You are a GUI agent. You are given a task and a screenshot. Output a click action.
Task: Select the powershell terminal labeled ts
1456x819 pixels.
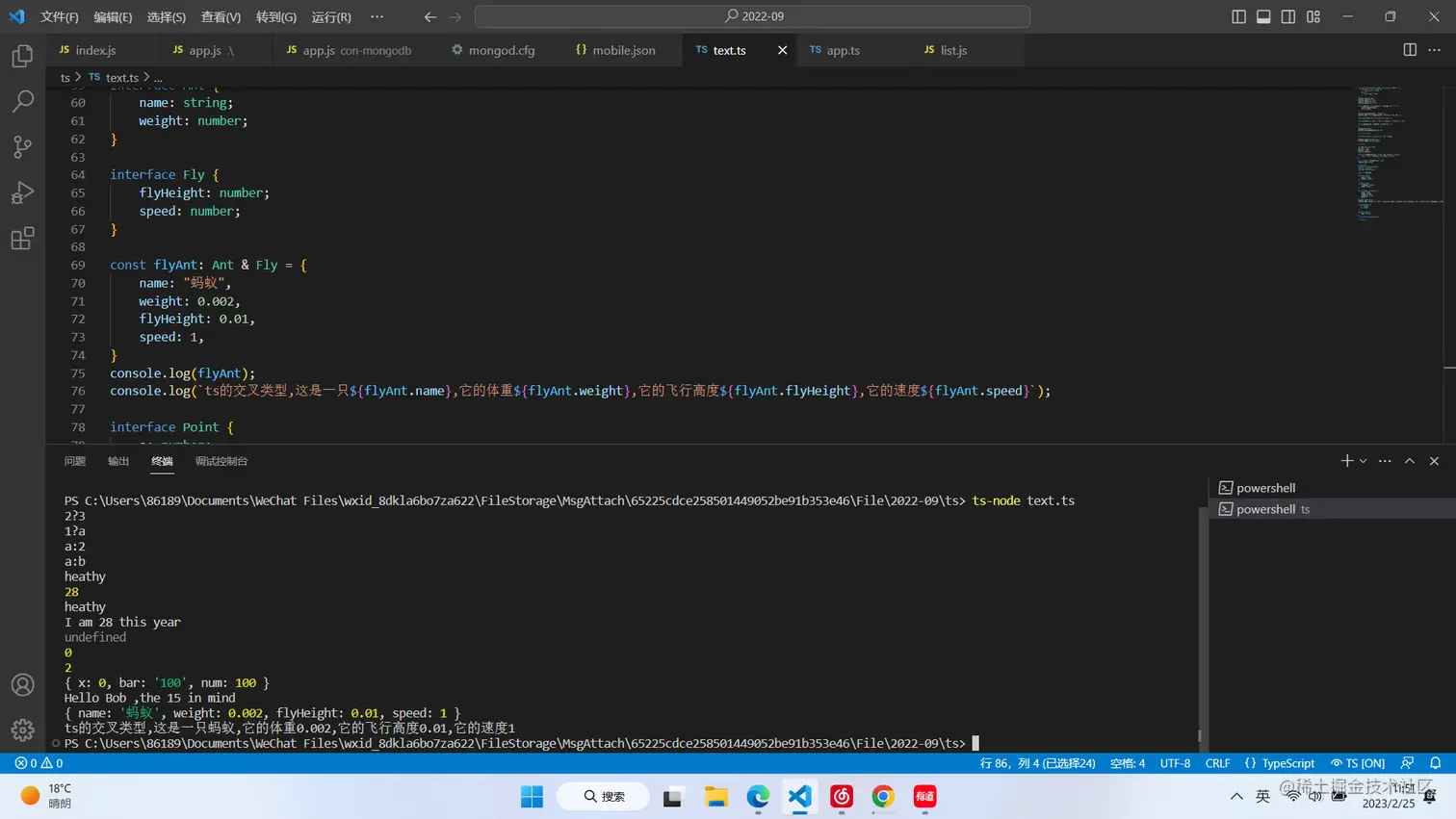1332,509
